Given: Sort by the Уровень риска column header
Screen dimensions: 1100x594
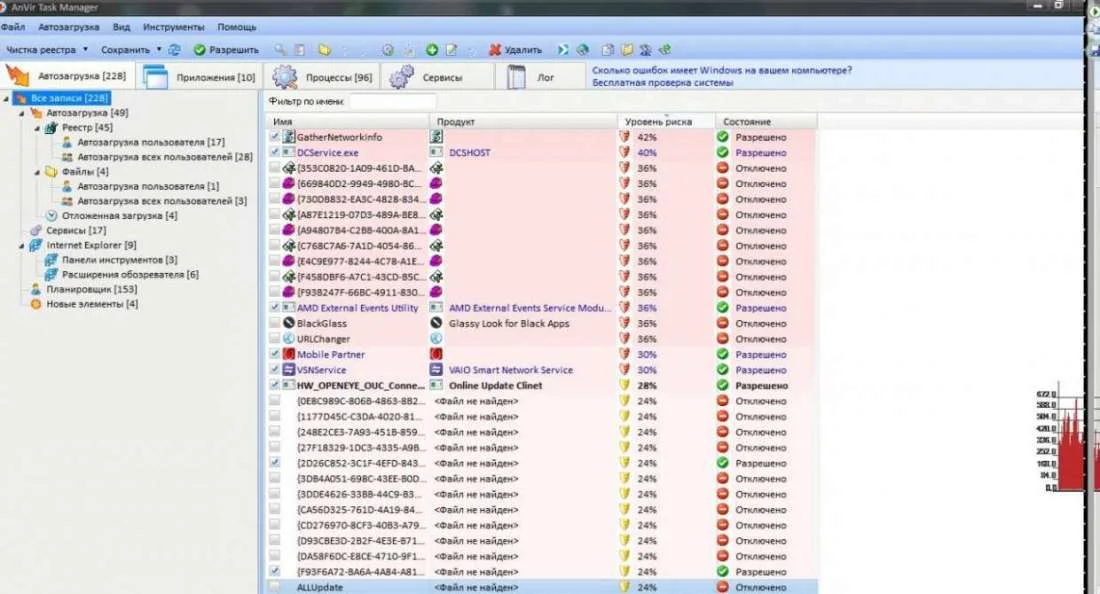Looking at the screenshot, I should 666,121.
